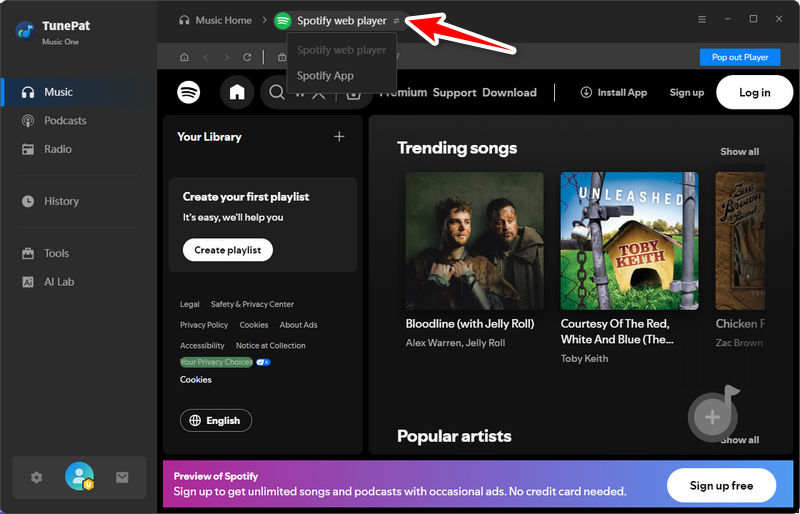Choose Spotify web player from dropdown

341,50
